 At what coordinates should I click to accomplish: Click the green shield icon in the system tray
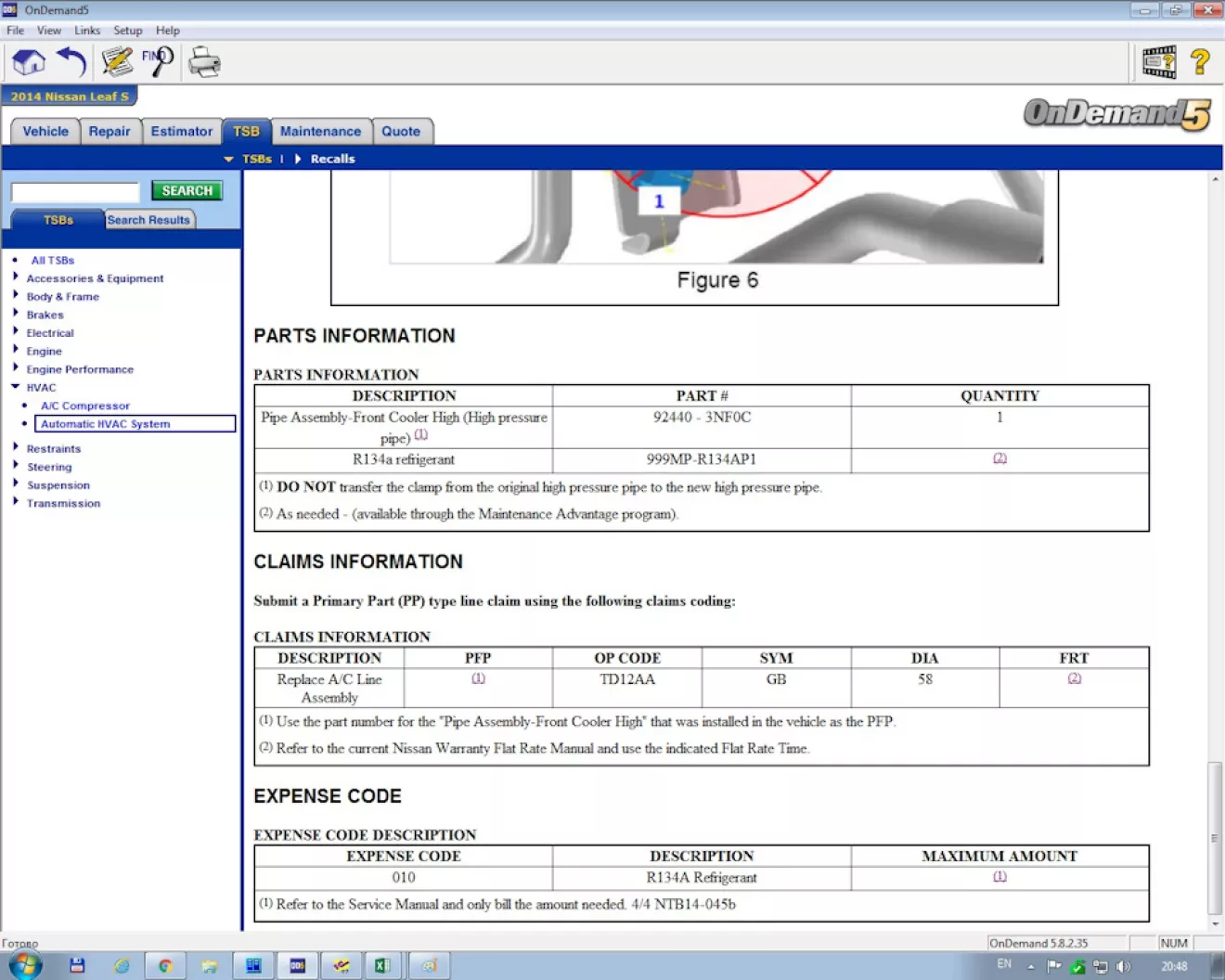coord(1077,966)
